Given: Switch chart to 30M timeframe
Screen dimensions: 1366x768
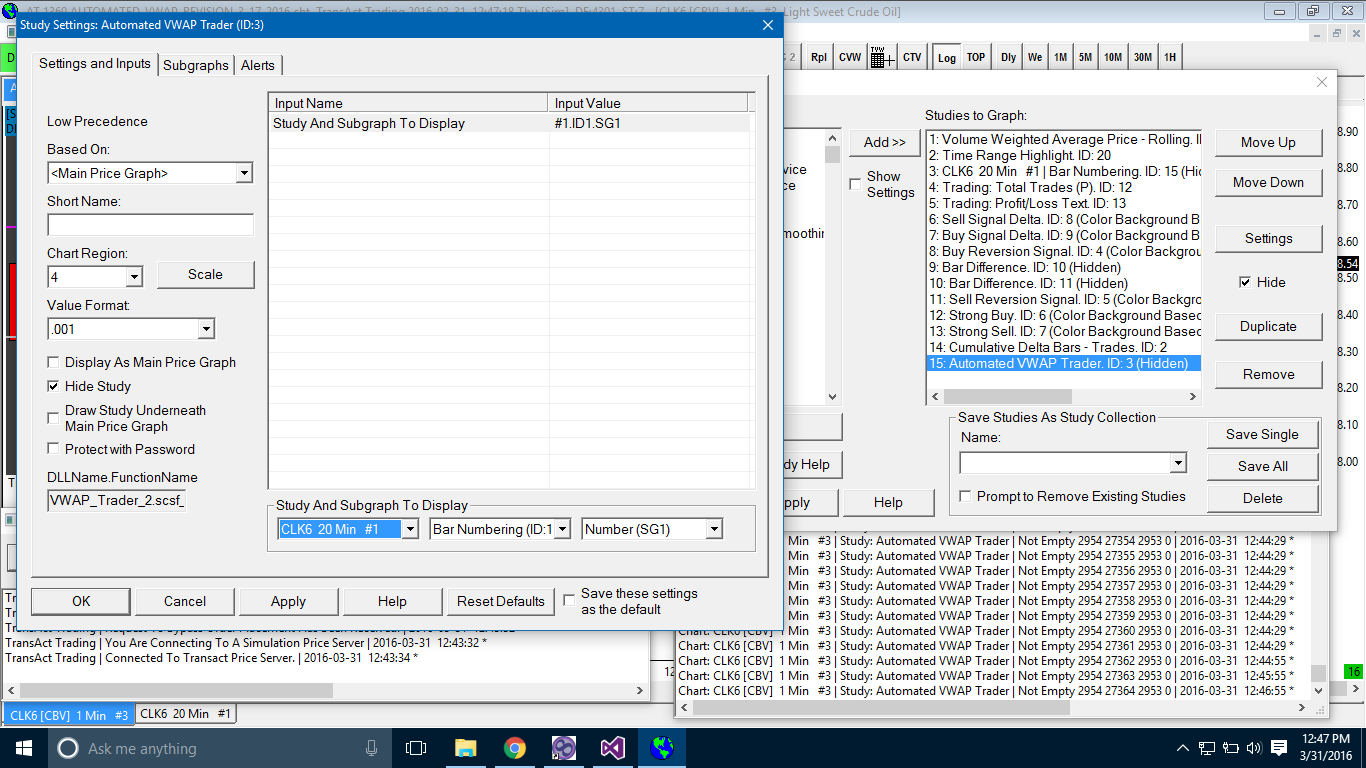Looking at the screenshot, I should click(x=1142, y=57).
